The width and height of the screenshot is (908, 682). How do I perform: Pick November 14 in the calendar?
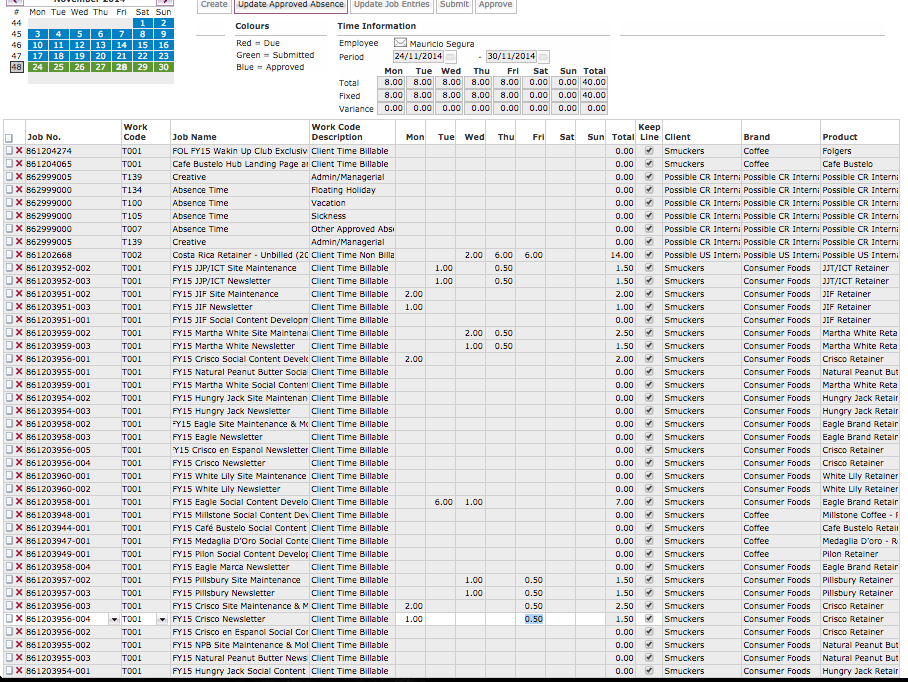tap(121, 45)
